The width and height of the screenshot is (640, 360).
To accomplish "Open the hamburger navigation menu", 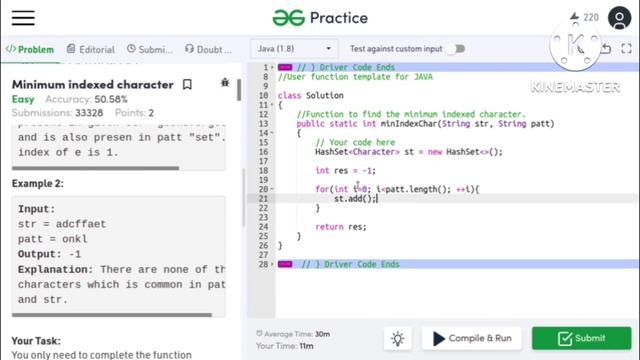I will 23,18.
